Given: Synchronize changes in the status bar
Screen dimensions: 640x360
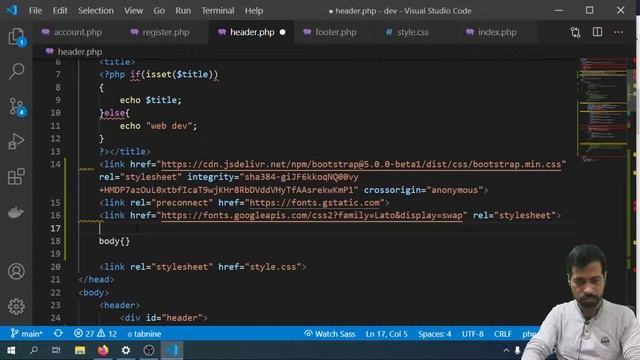Looking at the screenshot, I should (x=58, y=333).
